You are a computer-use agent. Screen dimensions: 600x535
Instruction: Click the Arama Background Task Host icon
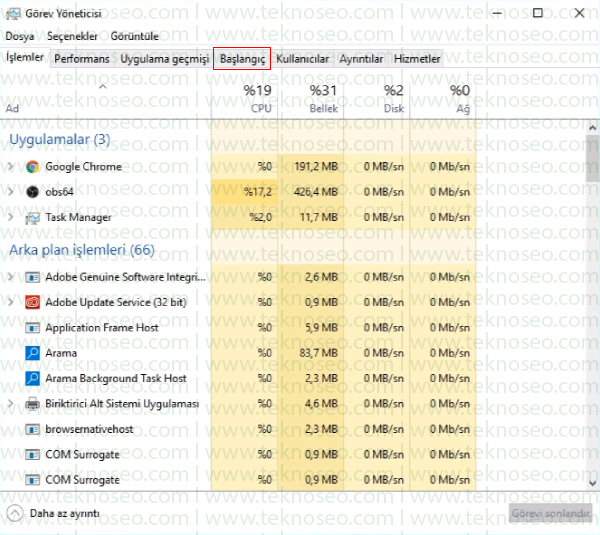point(33,378)
